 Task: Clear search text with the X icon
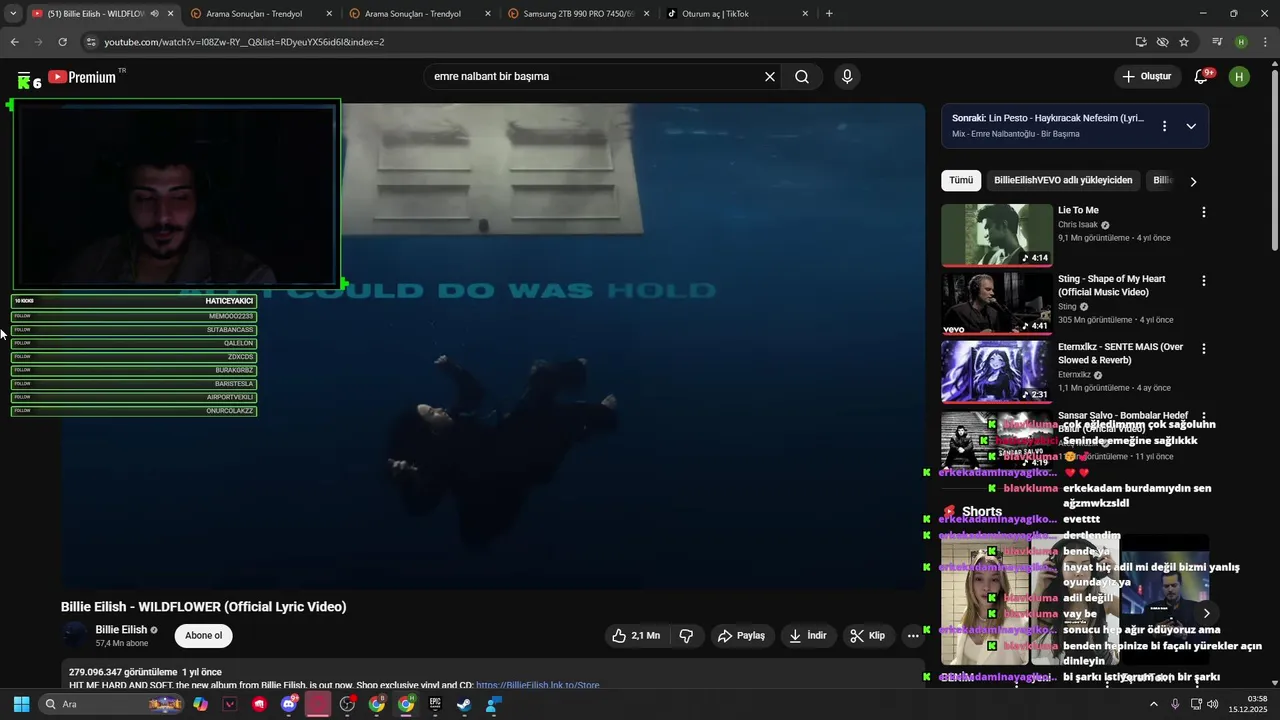770,76
